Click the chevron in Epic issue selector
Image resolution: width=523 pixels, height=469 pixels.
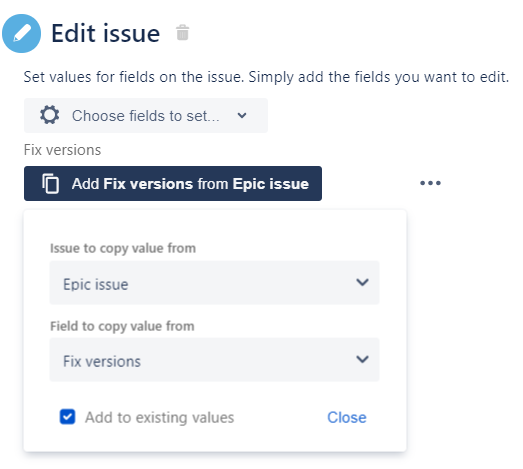pos(362,282)
